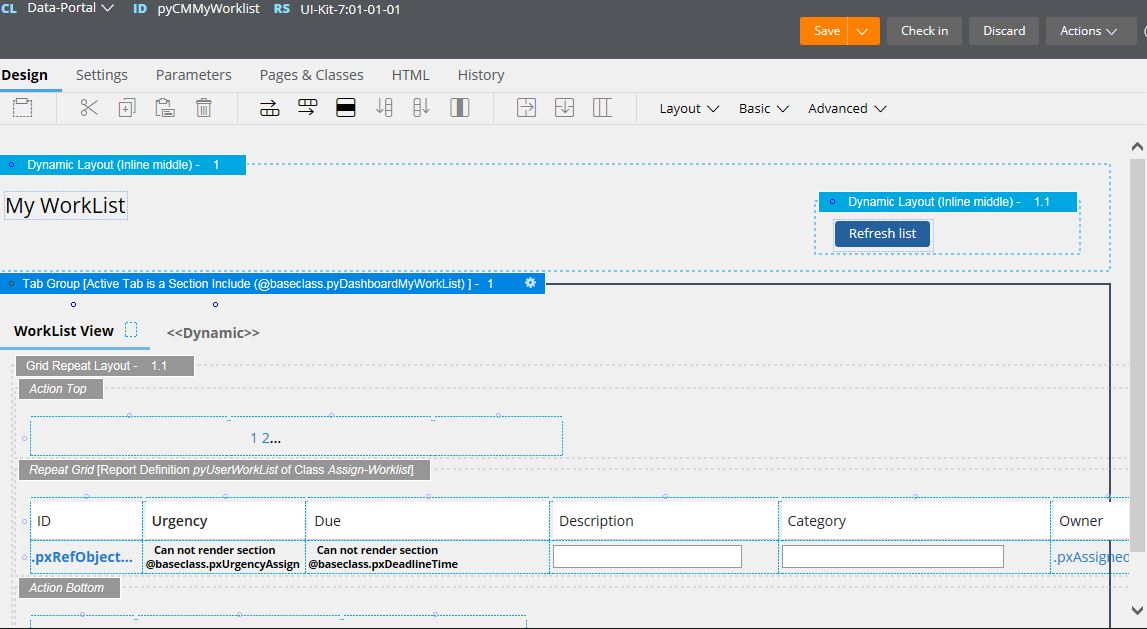Open the Layout dropdown menu

(x=687, y=108)
